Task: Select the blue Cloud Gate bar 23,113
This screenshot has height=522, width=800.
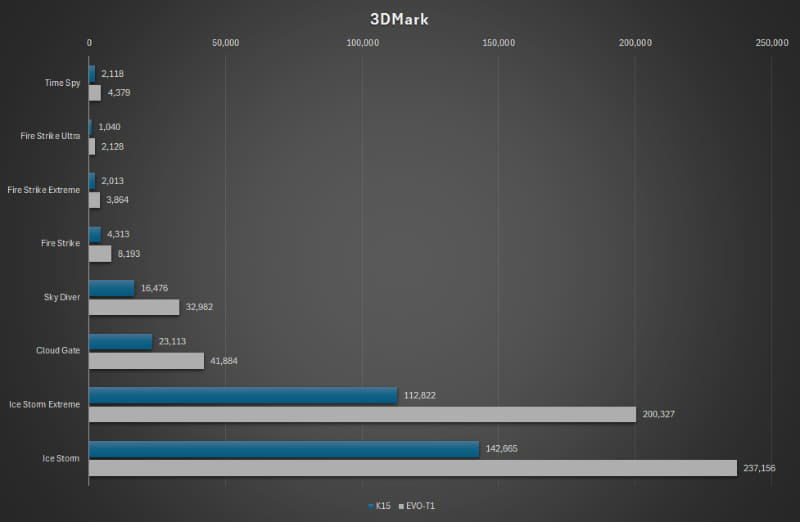Action: click(121, 342)
